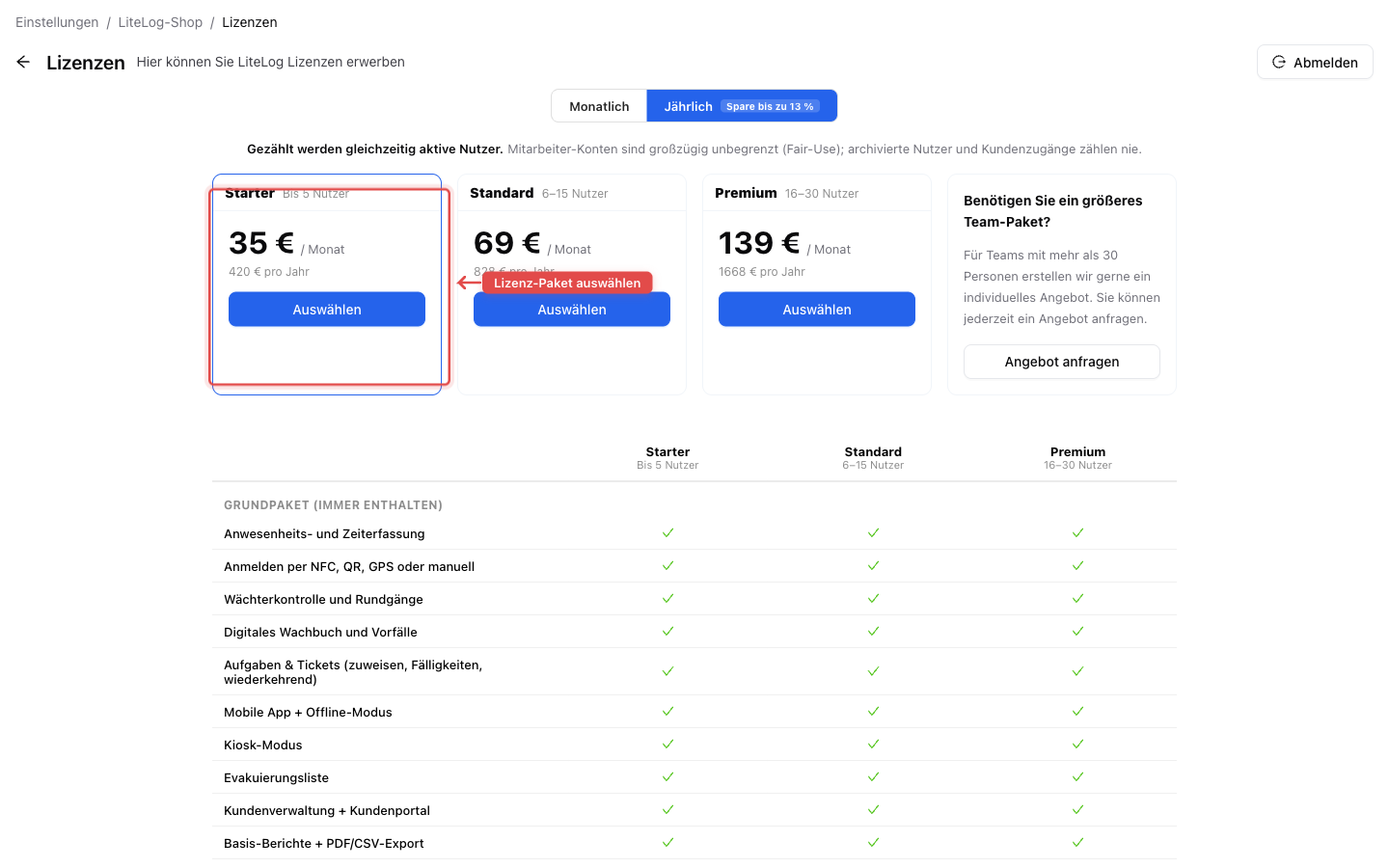The width and height of the screenshot is (1389, 868).
Task: Click the "420 € pro Jahr" yearly total
Action: (x=269, y=272)
